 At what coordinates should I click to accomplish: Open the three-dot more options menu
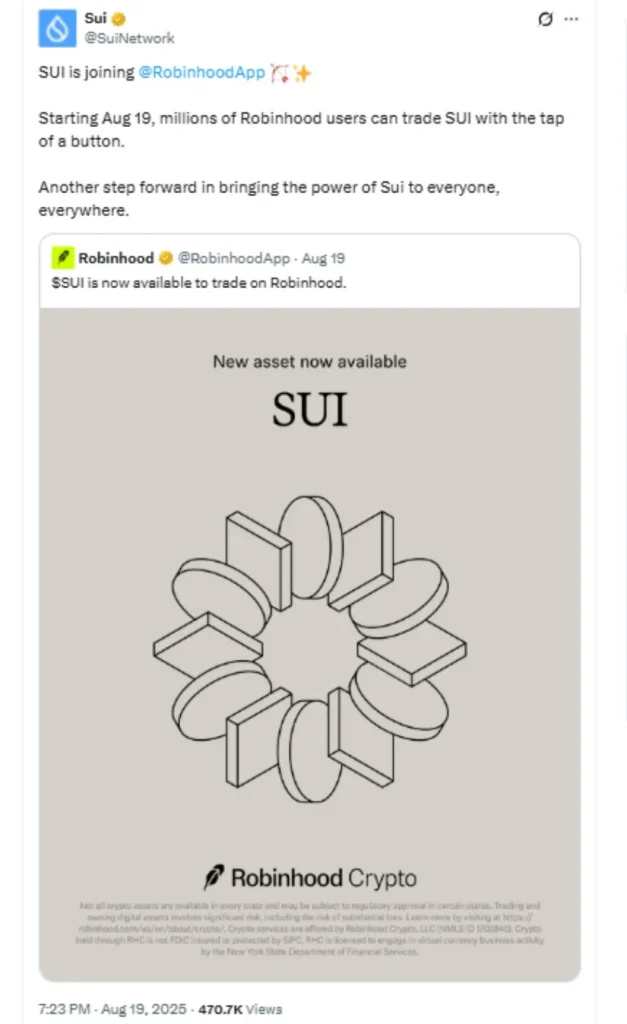click(x=571, y=19)
